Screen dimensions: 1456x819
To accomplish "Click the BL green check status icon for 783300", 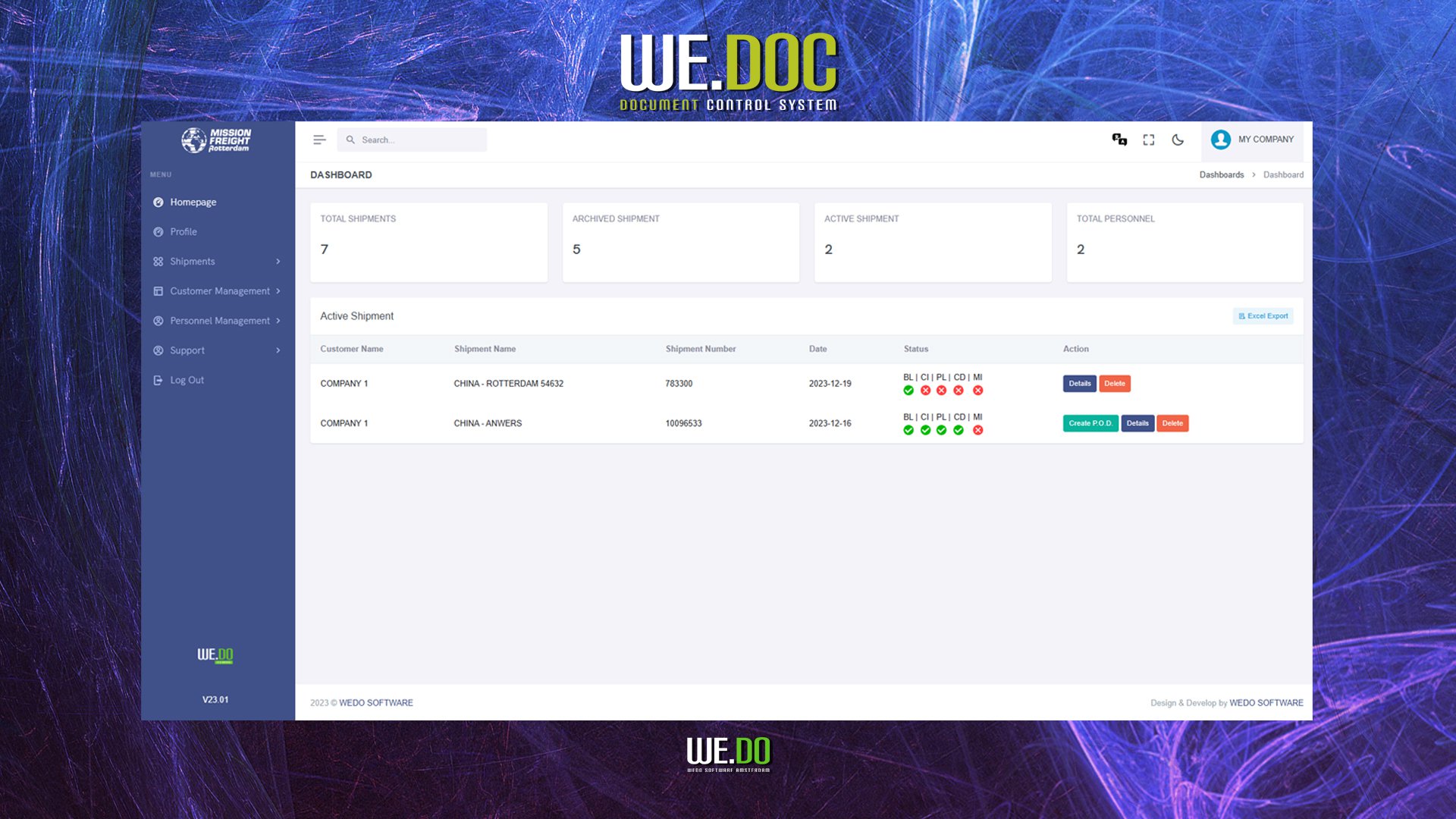I will [x=908, y=391].
